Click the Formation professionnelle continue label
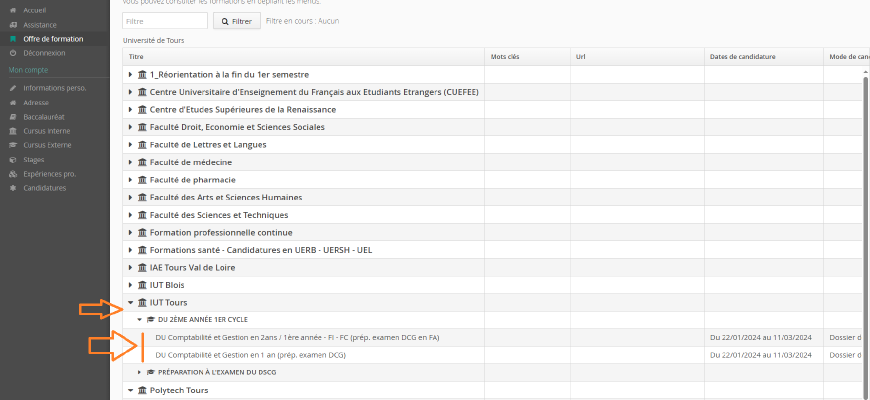The height and width of the screenshot is (400, 870). coord(221,232)
